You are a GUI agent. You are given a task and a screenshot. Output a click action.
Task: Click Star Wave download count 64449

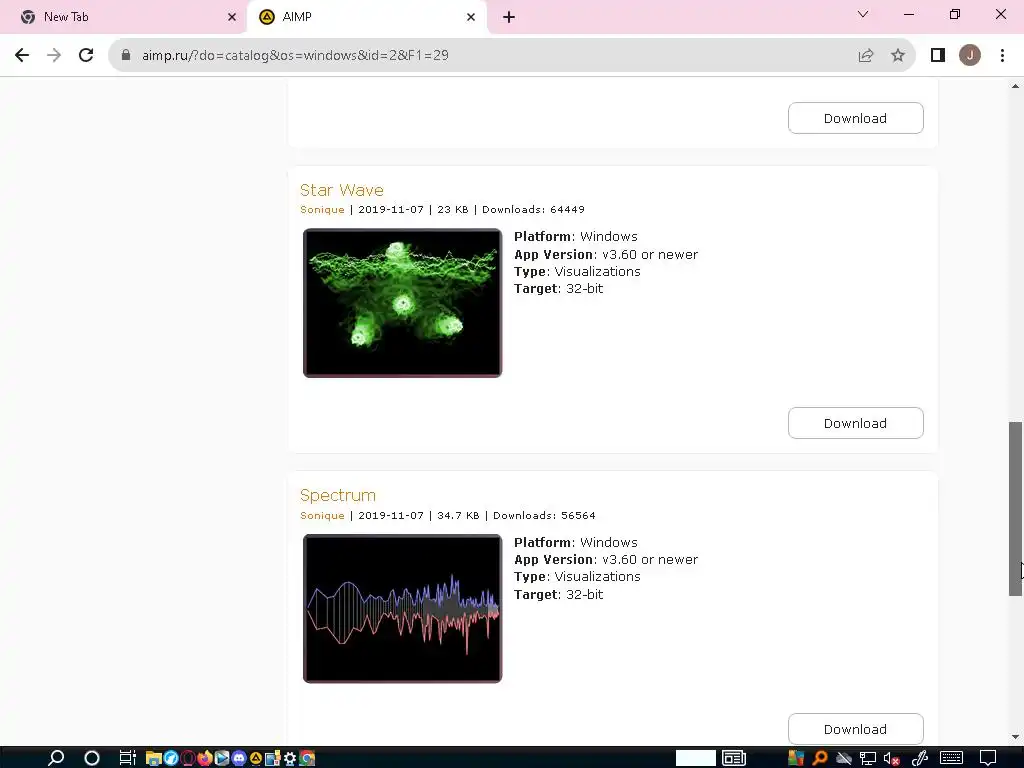click(x=568, y=210)
